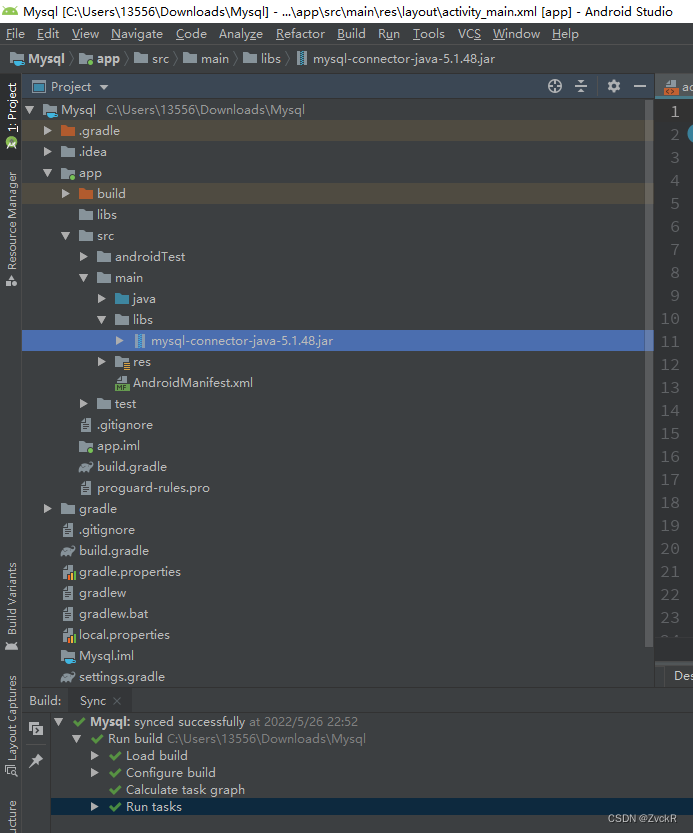Select app.iml file
693x833 pixels.
click(x=109, y=446)
